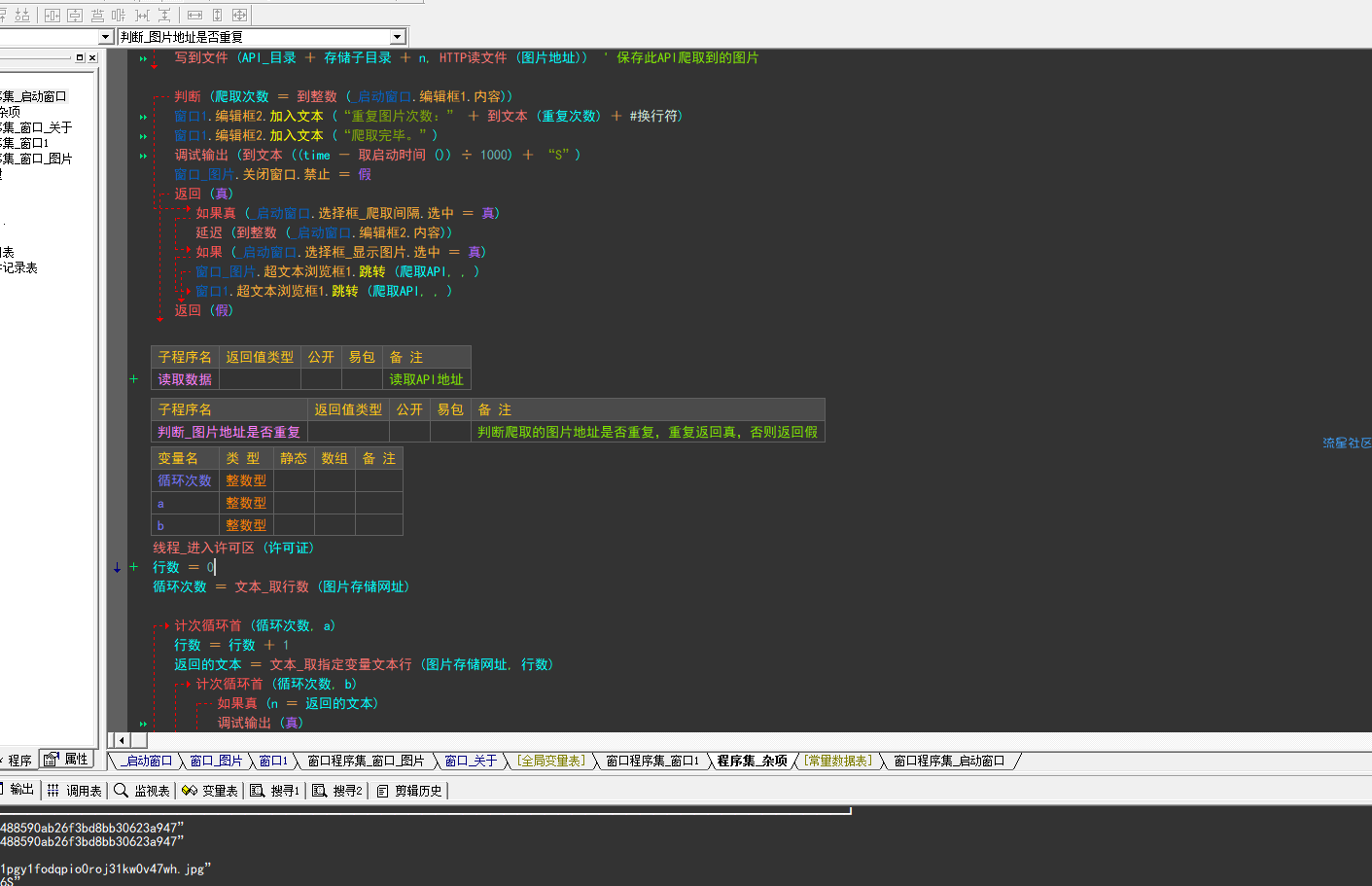Click the make-same-width toolbar icon

coord(194,16)
